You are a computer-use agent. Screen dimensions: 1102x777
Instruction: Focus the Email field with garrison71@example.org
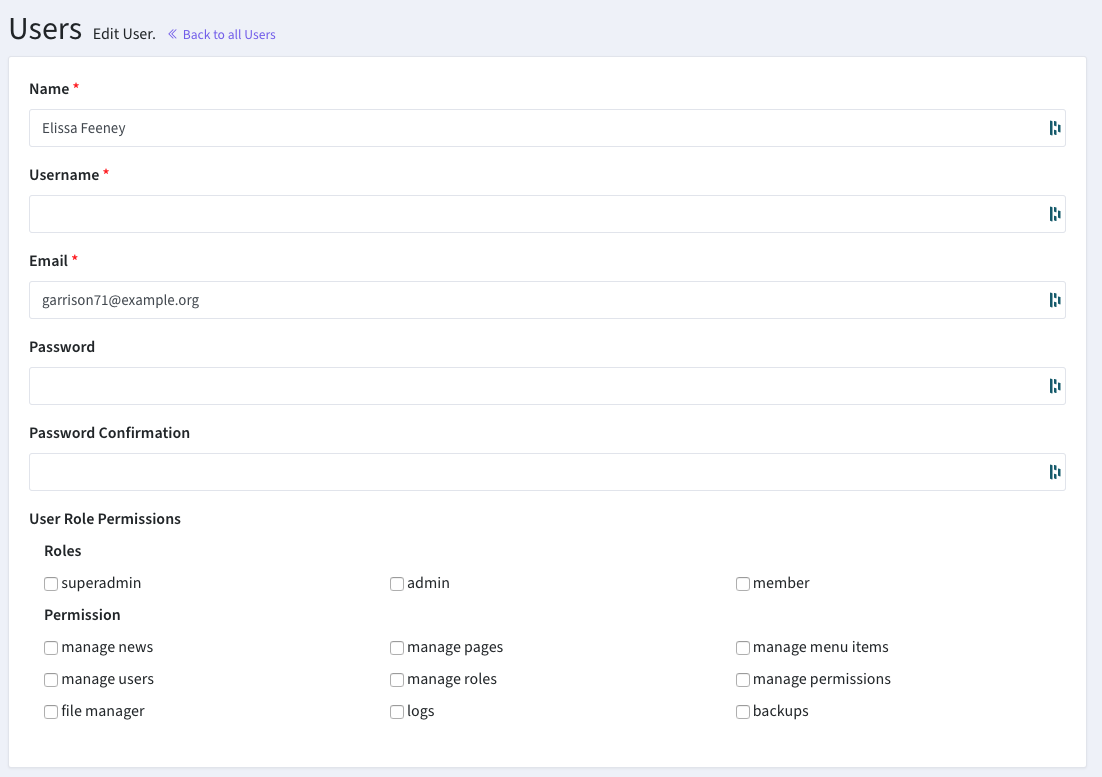click(x=547, y=300)
